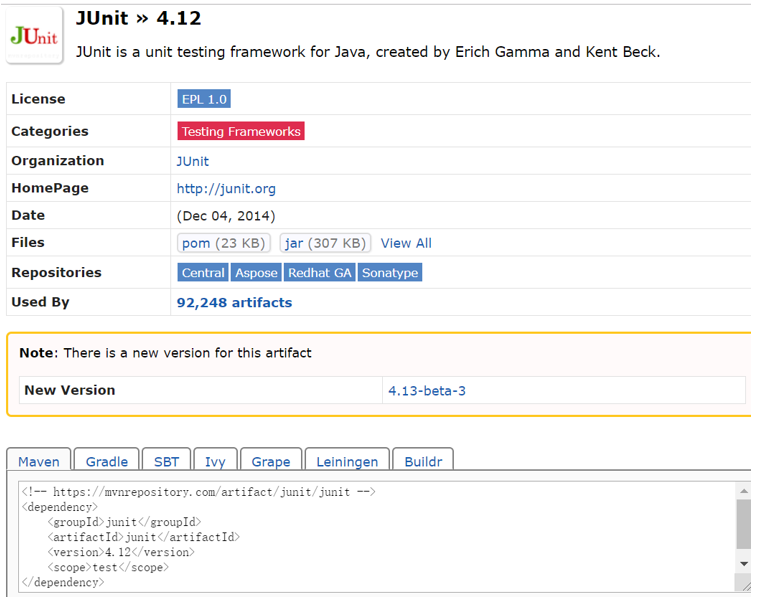Click the Organization row label
The width and height of the screenshot is (768, 611).
click(x=58, y=161)
